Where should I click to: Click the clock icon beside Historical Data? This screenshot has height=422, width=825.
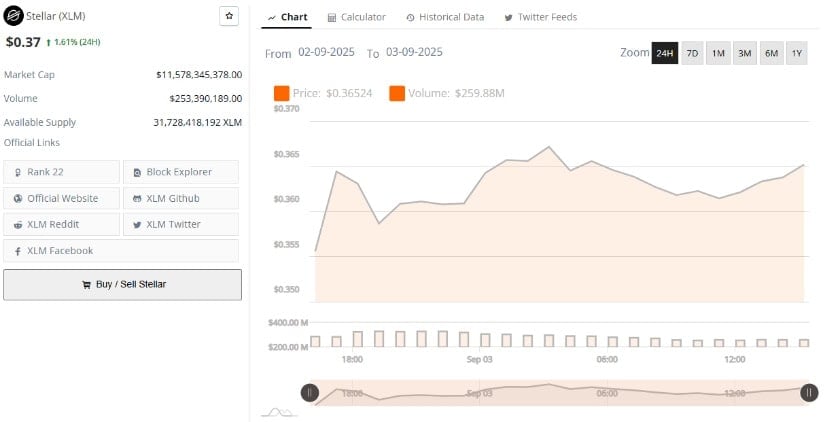410,18
